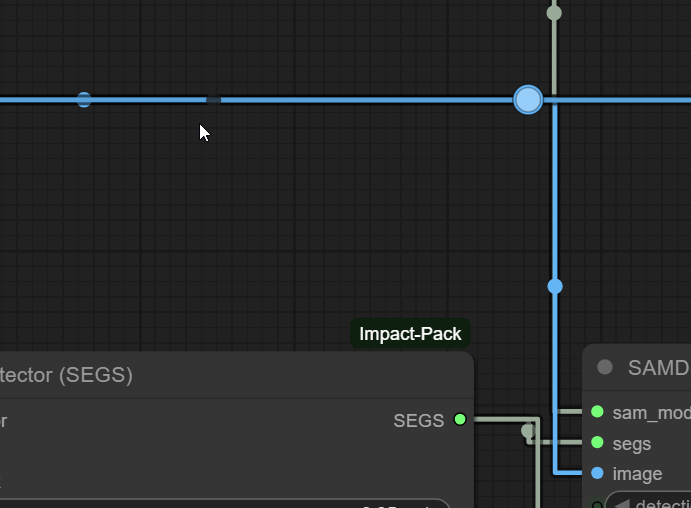The height and width of the screenshot is (508, 691).
Task: Click the gray wire dot at the top edge
Action: point(554,13)
